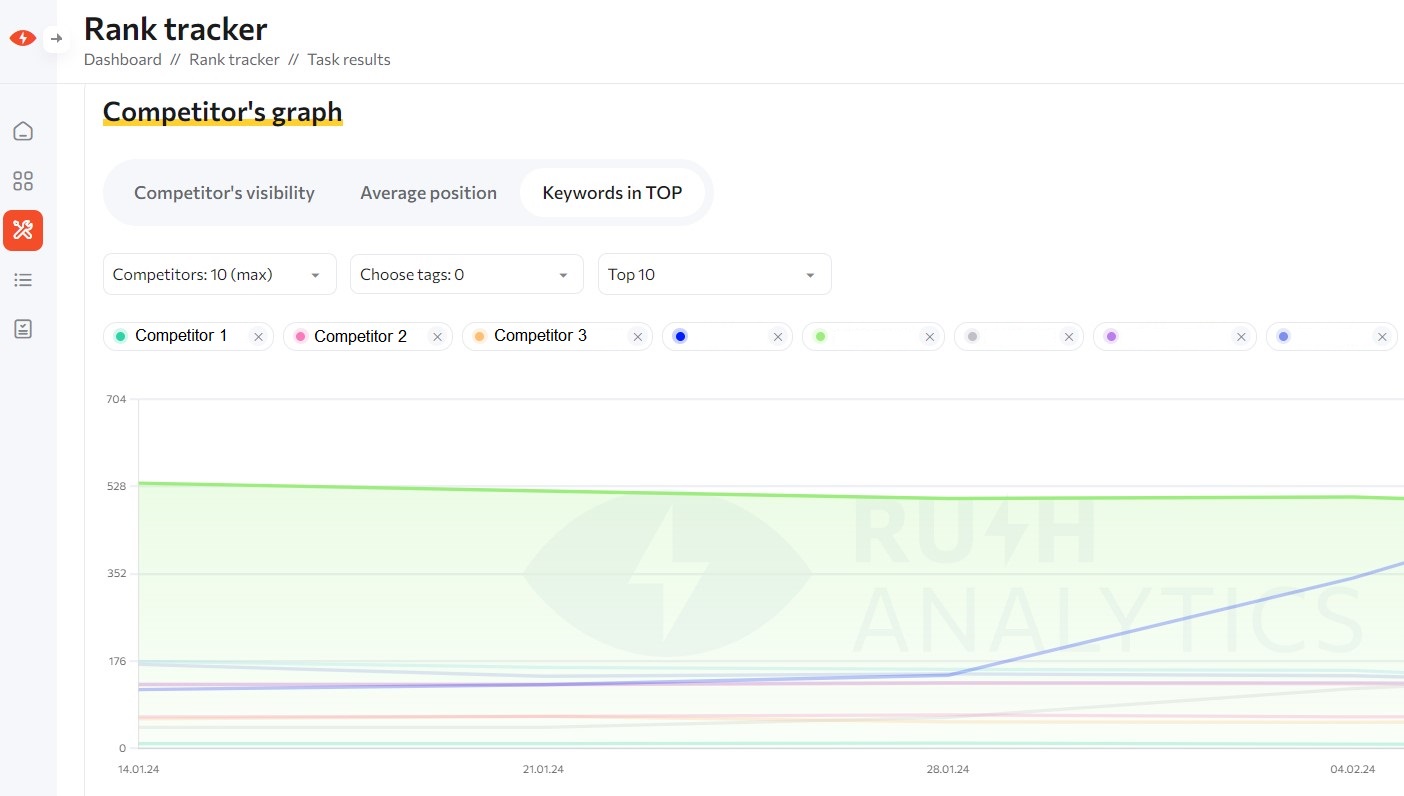Remove the gray dot competitor chip
Viewport: 1404px width, 796px height.
[1068, 337]
